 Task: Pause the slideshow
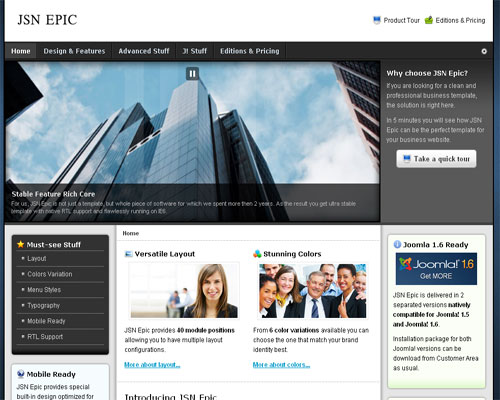tap(192, 74)
